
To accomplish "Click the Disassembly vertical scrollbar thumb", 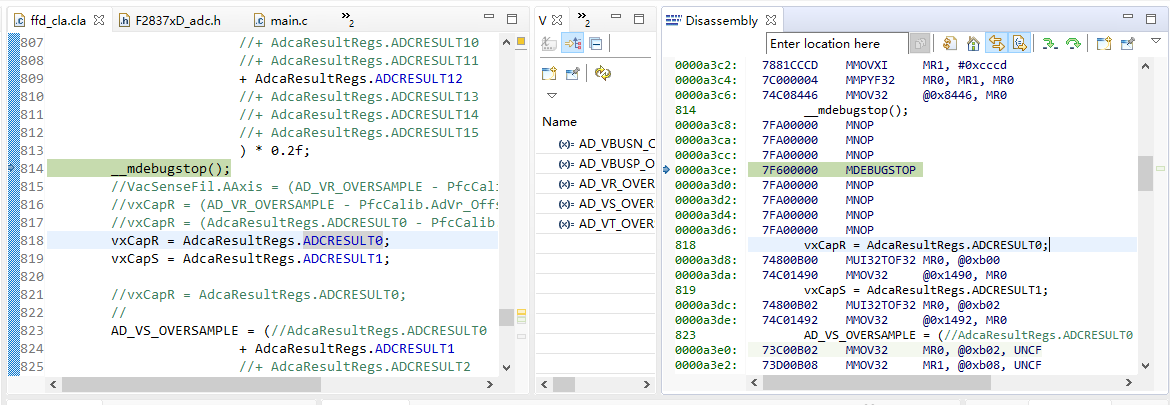I will 1145,174.
